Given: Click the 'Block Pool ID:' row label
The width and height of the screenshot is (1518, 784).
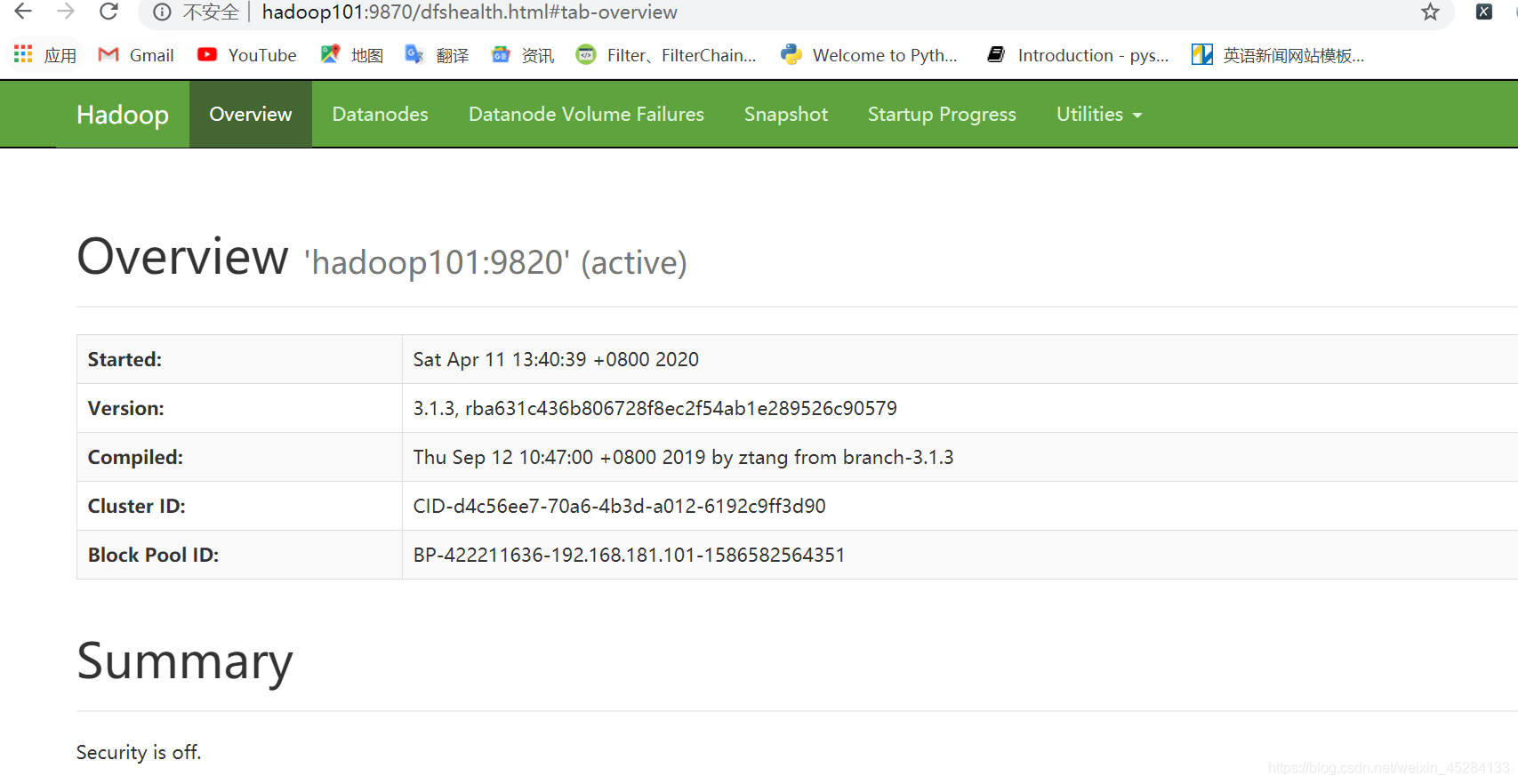Looking at the screenshot, I should point(153,555).
